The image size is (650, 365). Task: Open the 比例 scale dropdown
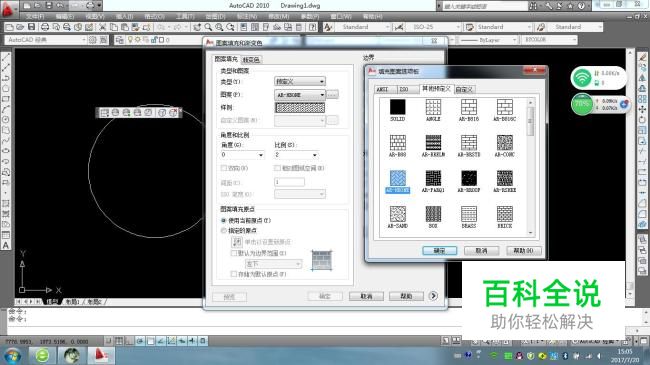pos(296,155)
